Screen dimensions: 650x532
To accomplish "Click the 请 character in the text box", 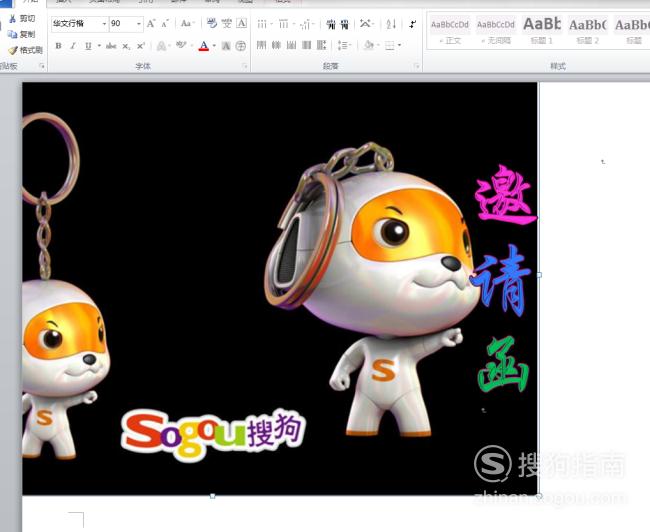I will coord(501,281).
